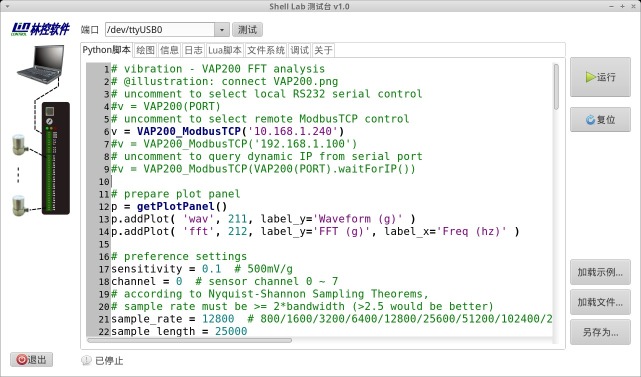
Task: Click line 16 '# preference settings'
Action: click(179, 256)
